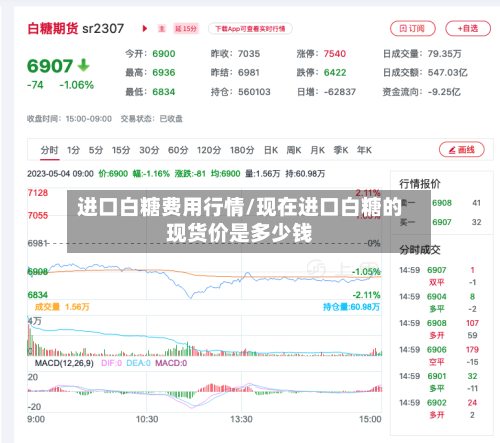
Task: Click the 日成交量 79.35万 value
Action: [x=444, y=54]
